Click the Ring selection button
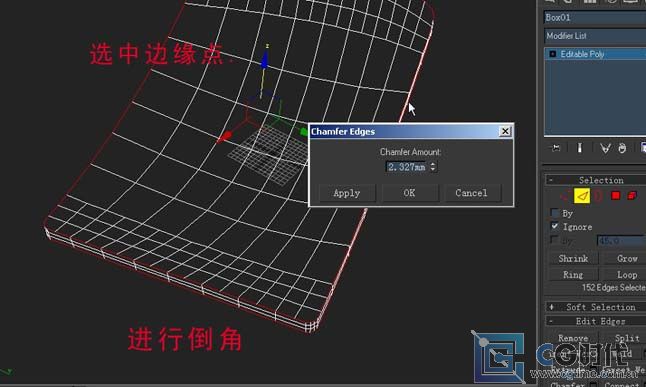The image size is (646, 387). (x=573, y=274)
